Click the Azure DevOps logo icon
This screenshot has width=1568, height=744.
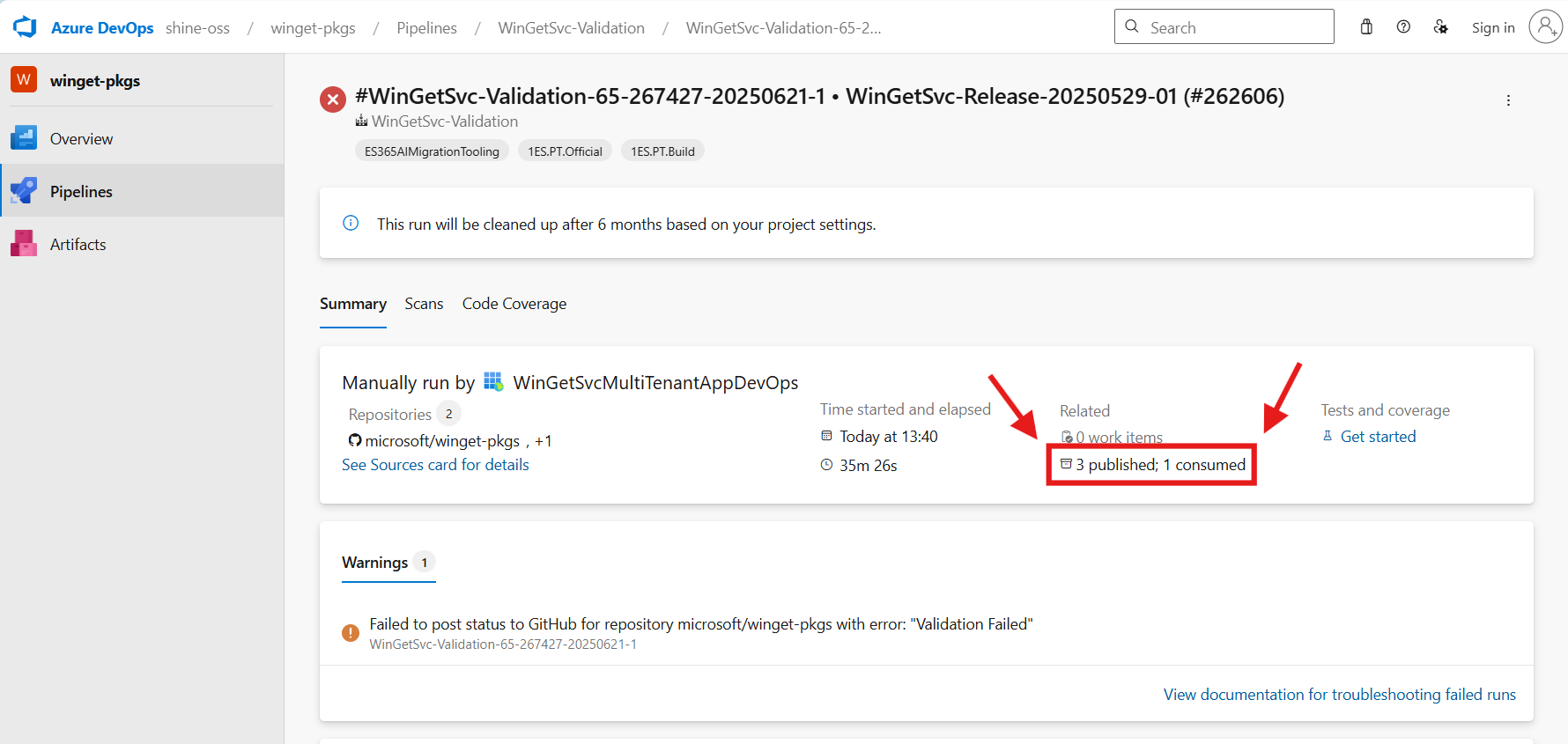click(26, 27)
